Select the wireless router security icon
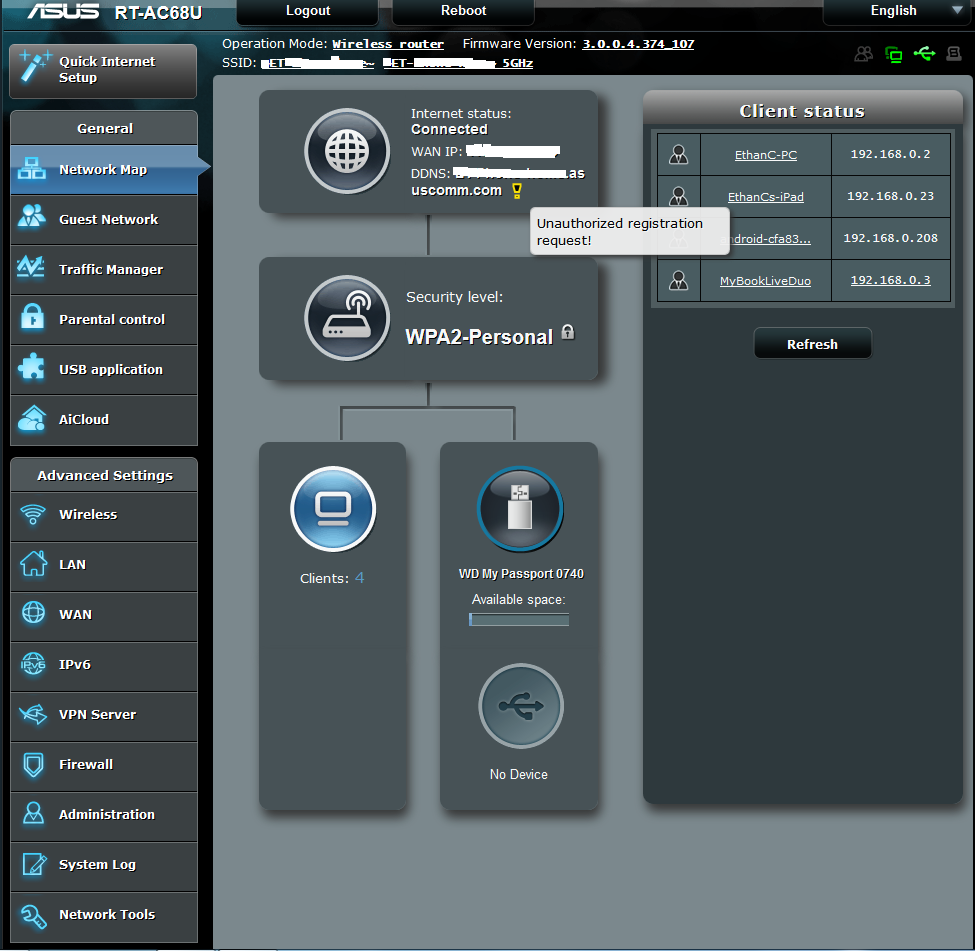Viewport: 975px width, 951px height. (x=347, y=318)
